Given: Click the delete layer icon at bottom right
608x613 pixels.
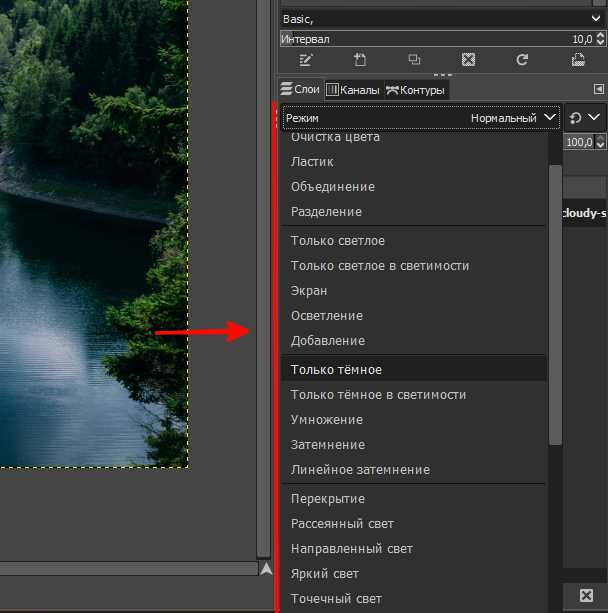Looking at the screenshot, I should (586, 596).
